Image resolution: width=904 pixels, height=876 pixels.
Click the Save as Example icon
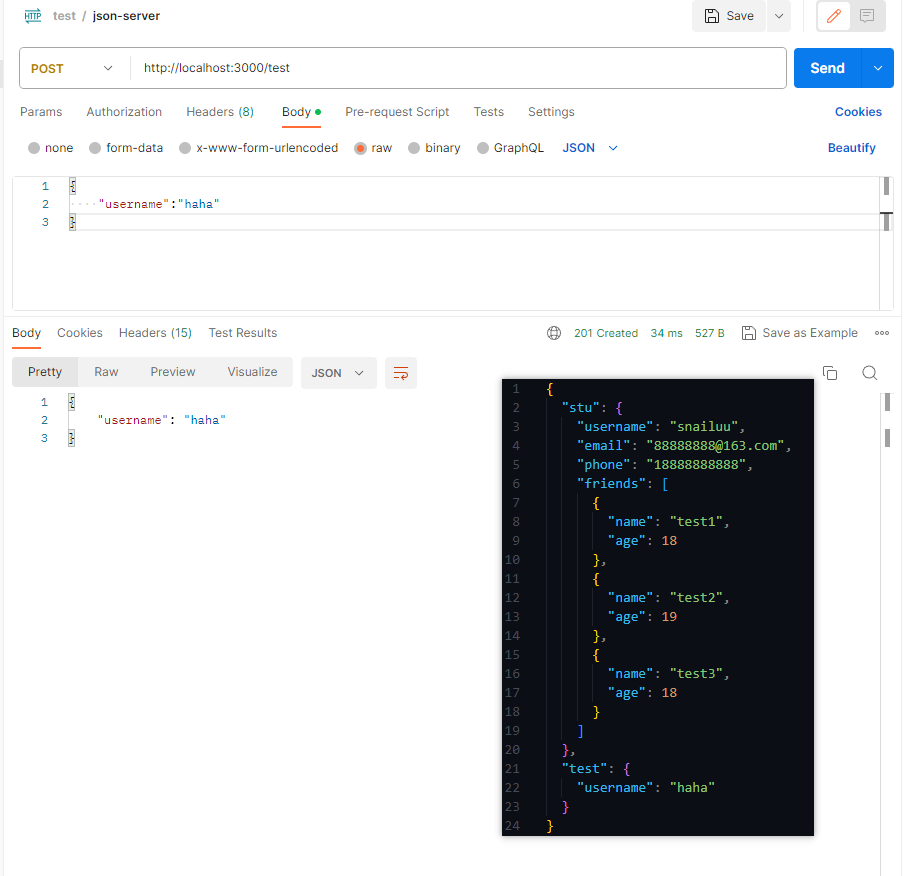[x=748, y=333]
